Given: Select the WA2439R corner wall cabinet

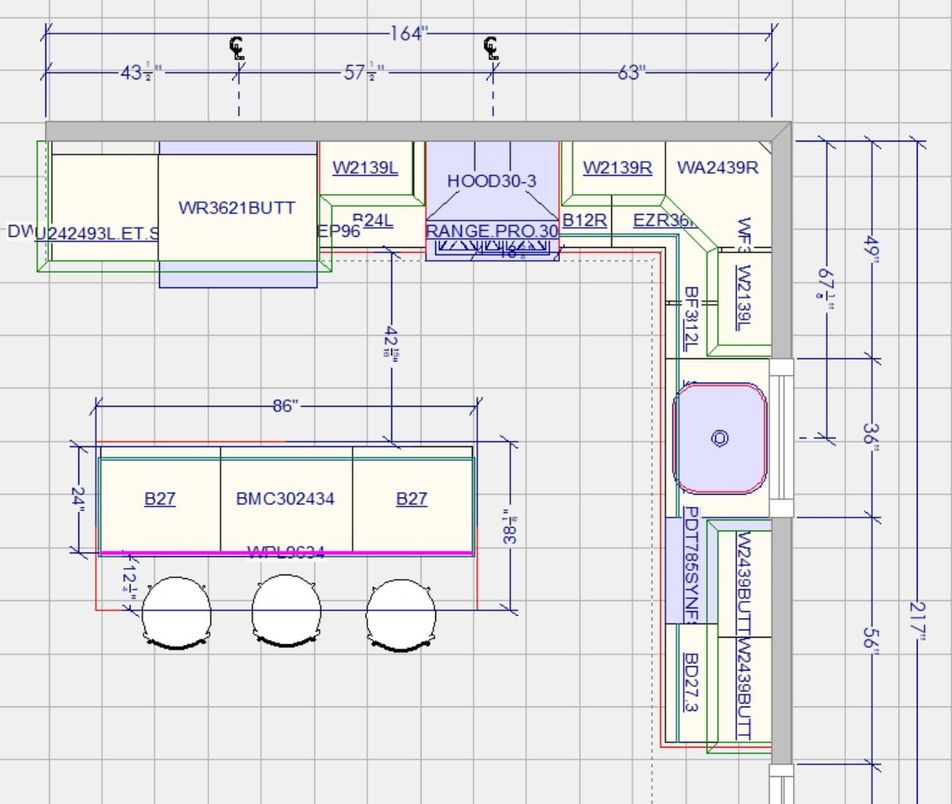Looking at the screenshot, I should click(x=717, y=167).
